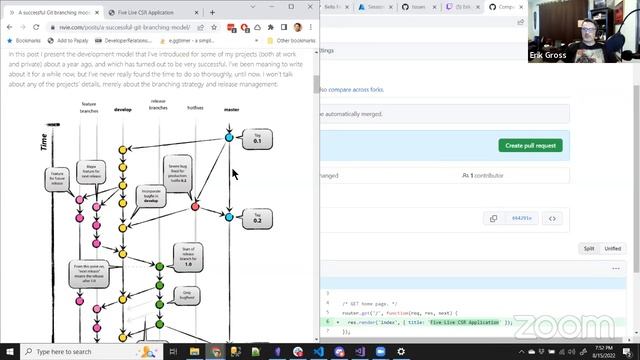The height and width of the screenshot is (360, 640).
Task: Show hidden system tray icons
Action: tap(521, 351)
